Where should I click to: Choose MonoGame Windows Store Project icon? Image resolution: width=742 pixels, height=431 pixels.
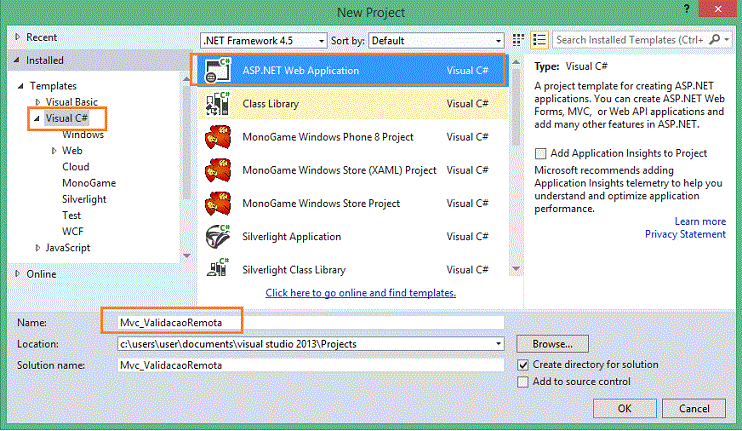tap(218, 203)
